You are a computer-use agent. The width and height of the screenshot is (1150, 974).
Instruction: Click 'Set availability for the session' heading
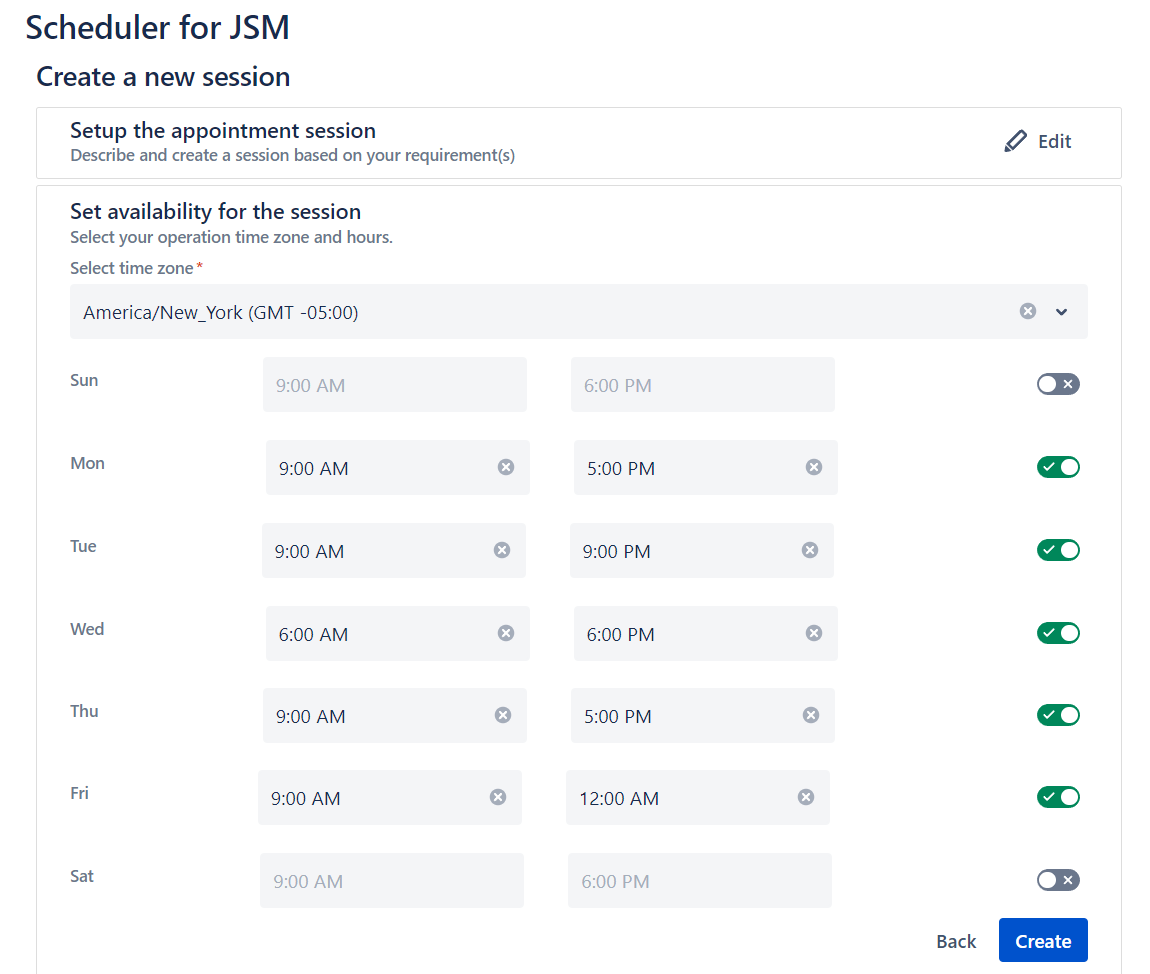click(216, 211)
